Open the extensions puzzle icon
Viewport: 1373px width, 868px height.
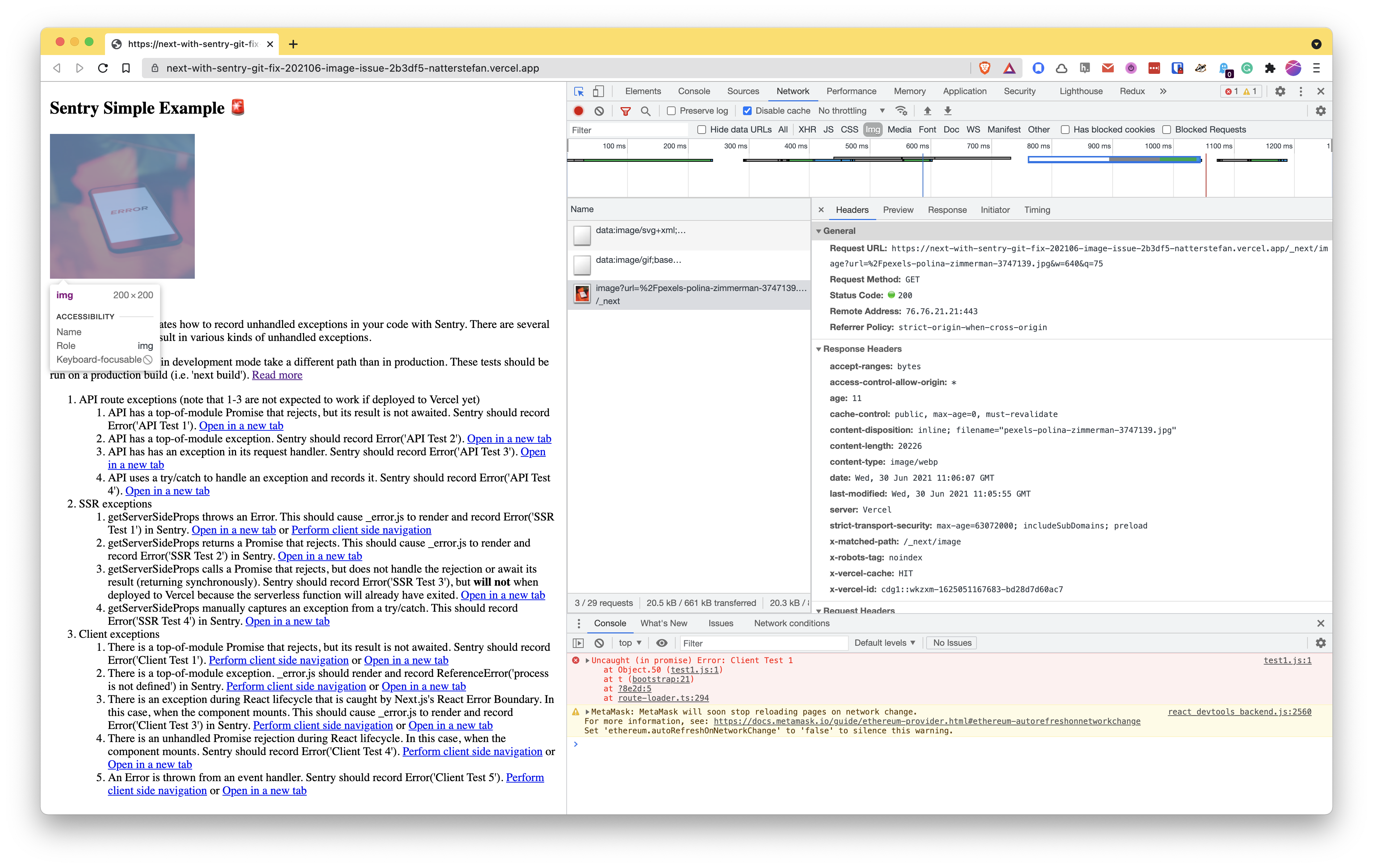[1270, 68]
